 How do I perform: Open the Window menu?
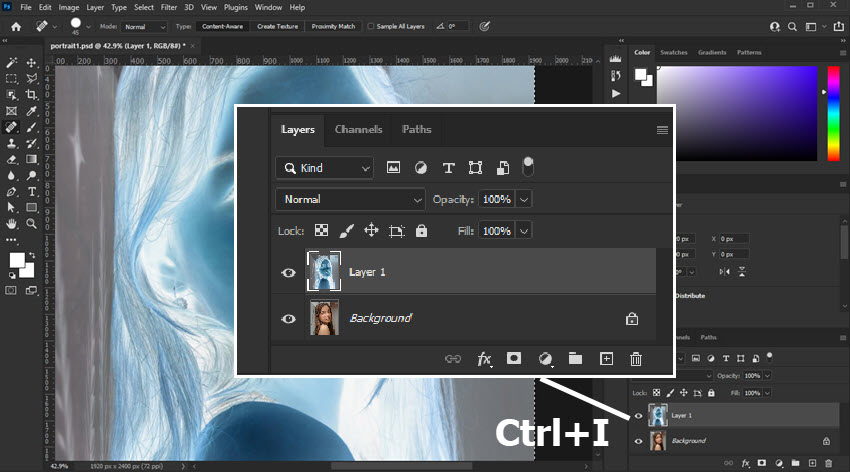tap(268, 8)
